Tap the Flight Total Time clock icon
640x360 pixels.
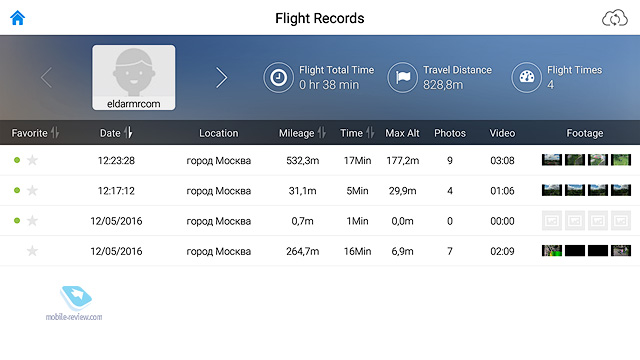click(x=278, y=78)
